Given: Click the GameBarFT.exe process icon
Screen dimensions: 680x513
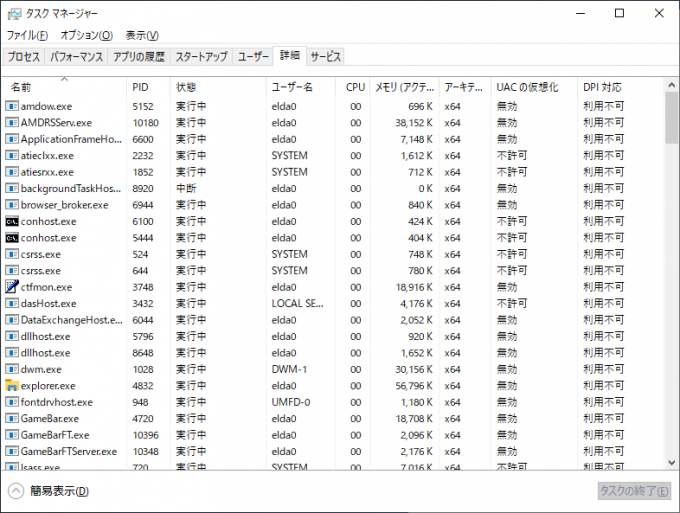Looking at the screenshot, I should click(x=12, y=435).
